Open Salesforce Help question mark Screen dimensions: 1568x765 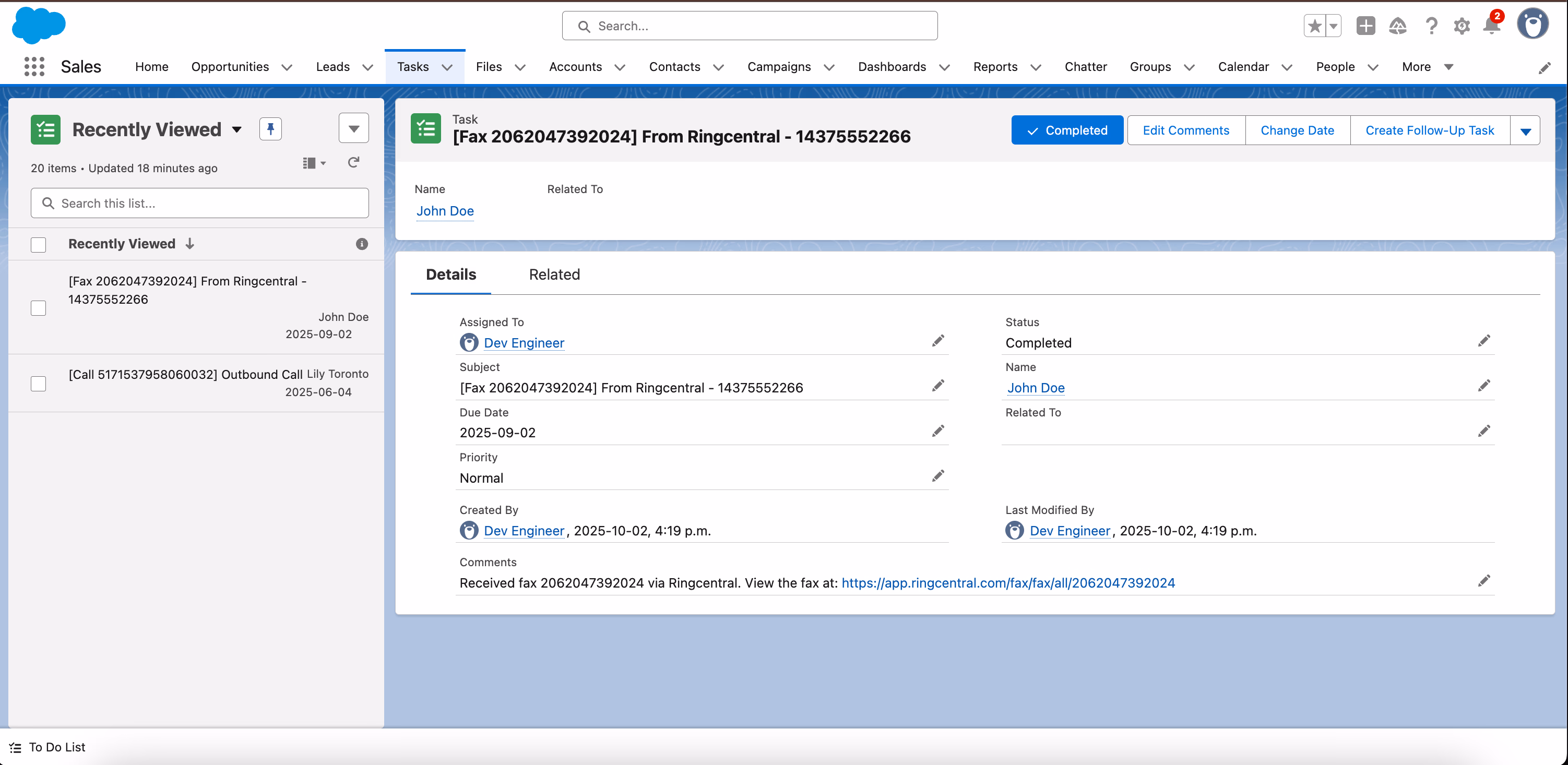pos(1430,26)
